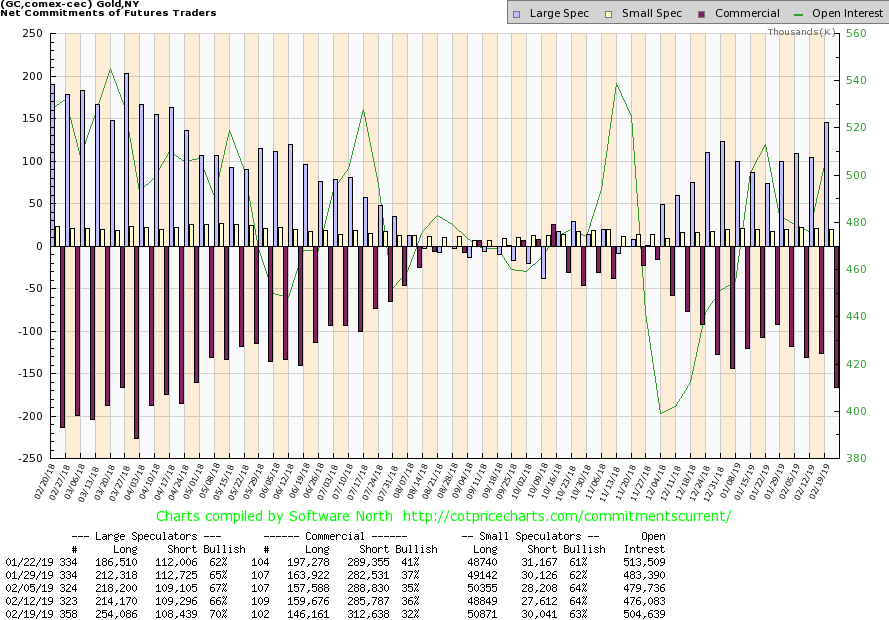The height and width of the screenshot is (620, 889).
Task: Click the Thousands(K) axis unit label
Action: pyautogui.click(x=802, y=32)
